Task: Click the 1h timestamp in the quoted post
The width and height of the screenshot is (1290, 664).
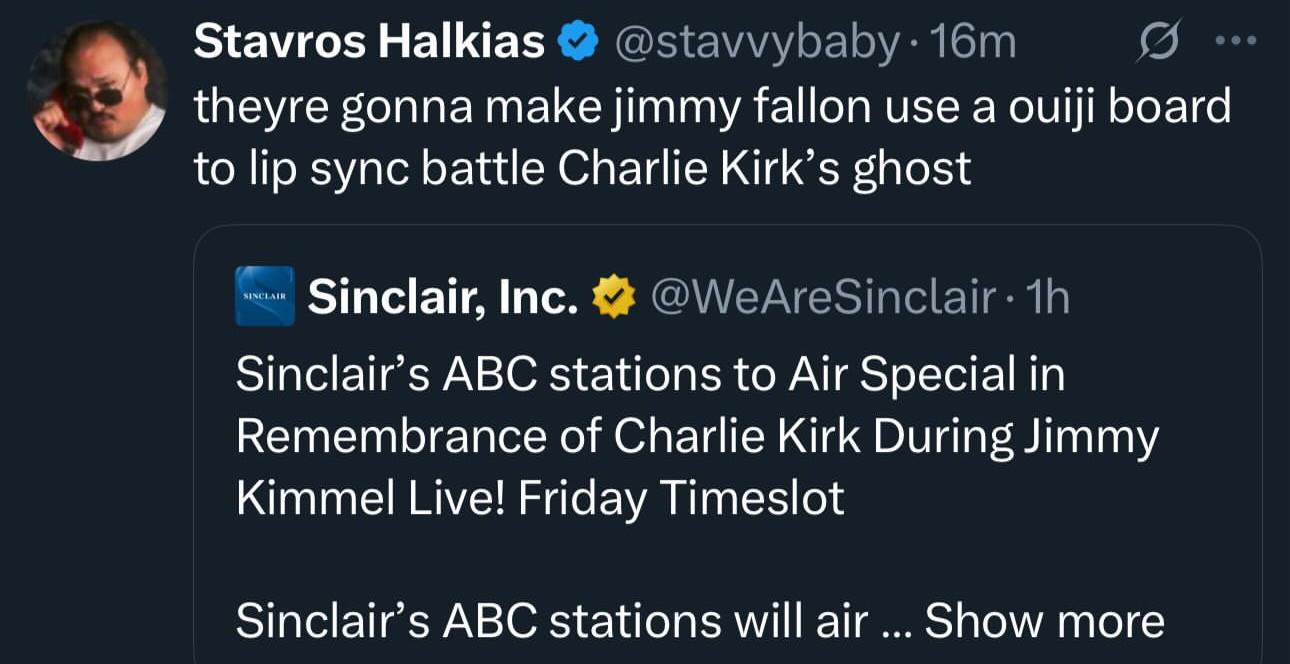Action: (1049, 297)
